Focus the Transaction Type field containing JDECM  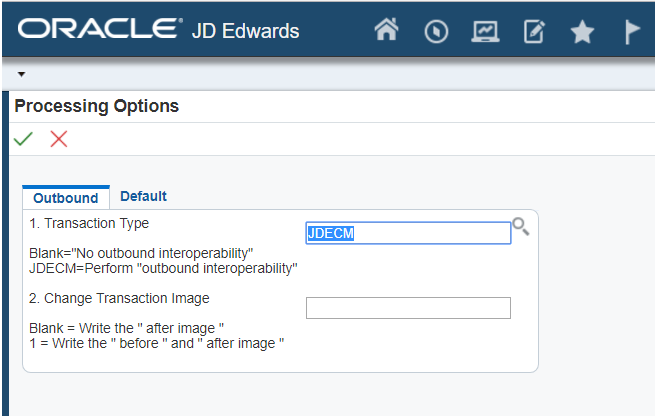408,233
